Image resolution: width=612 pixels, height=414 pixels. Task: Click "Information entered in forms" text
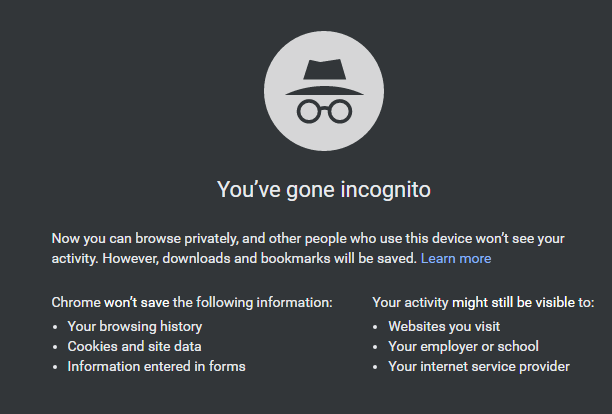156,366
